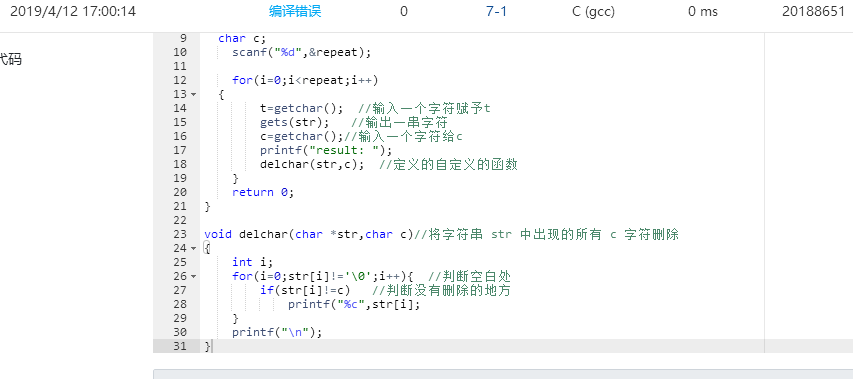Click the t=getchar(); statement
Screen dimensions: 853x379
tap(301, 108)
